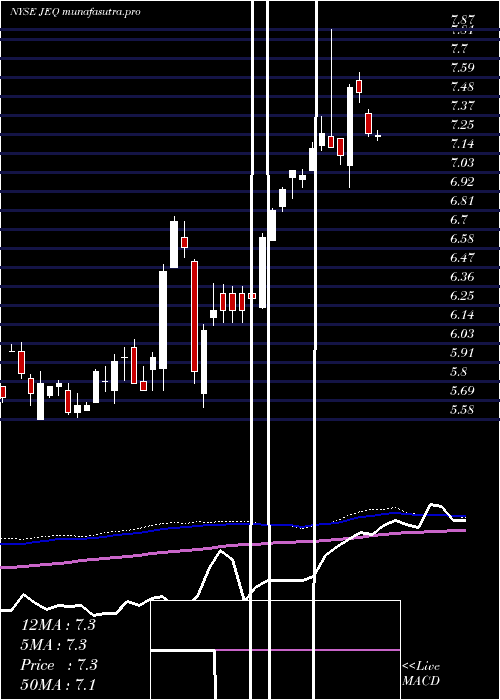Viewport: 500px width, 700px height.
Task: Click the 7.48 price axis label
Action: click(462, 87)
